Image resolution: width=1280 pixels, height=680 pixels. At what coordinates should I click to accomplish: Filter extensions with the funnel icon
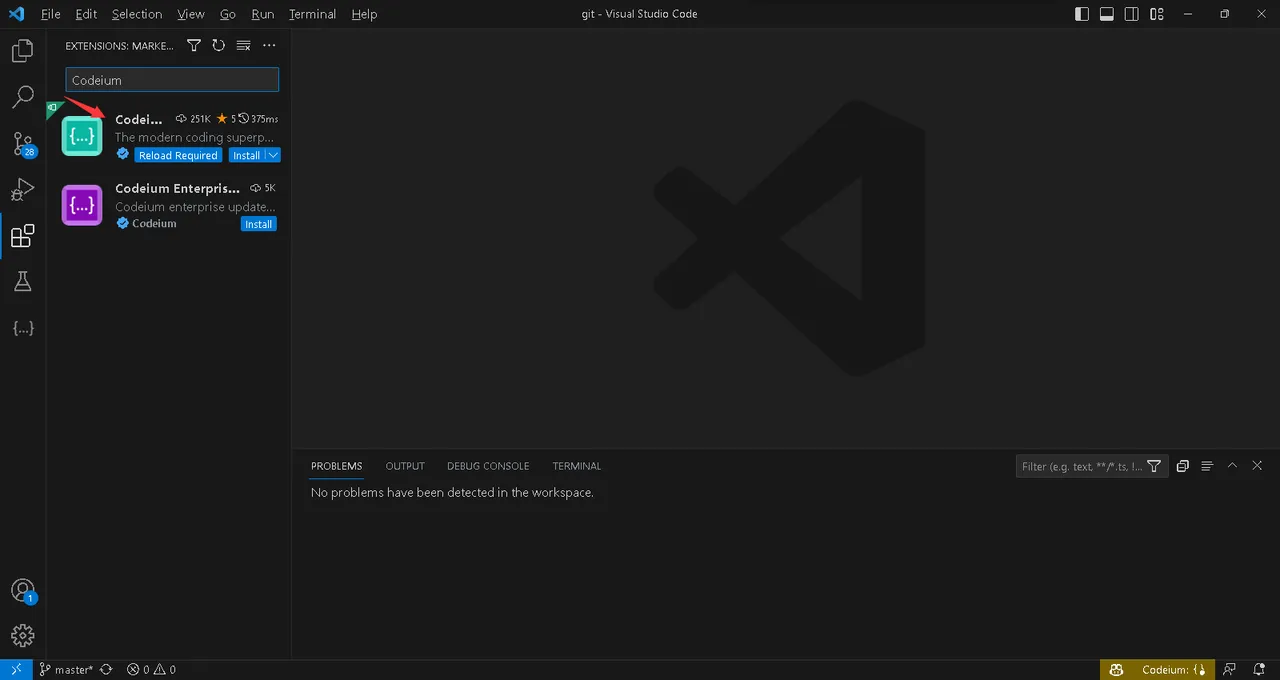pos(194,45)
